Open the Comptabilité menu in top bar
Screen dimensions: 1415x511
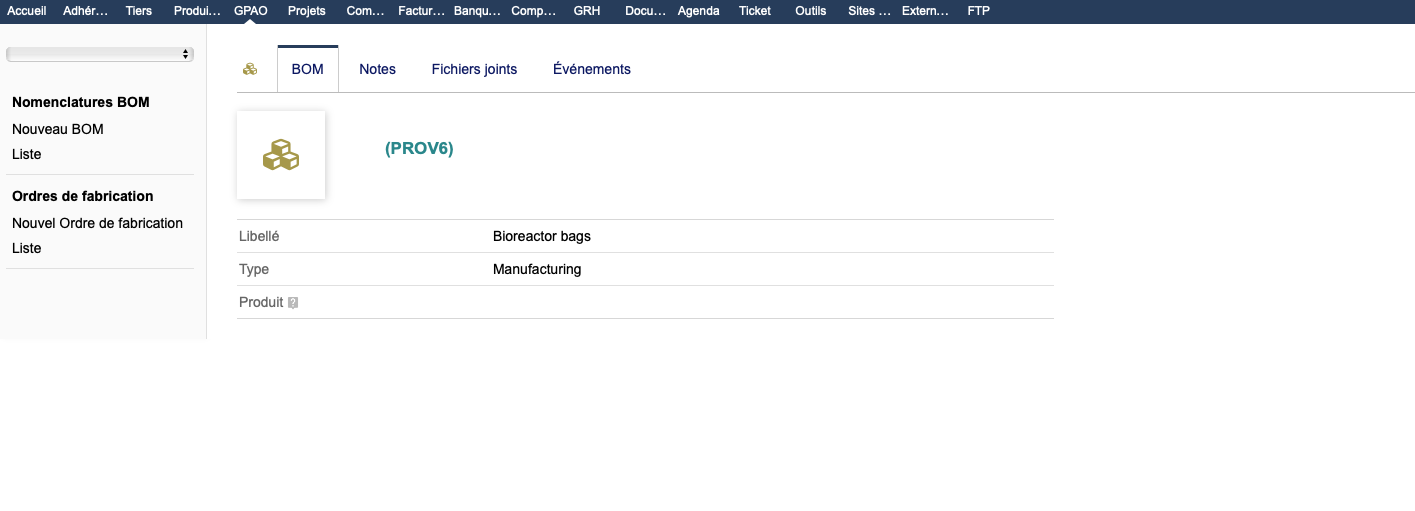(x=533, y=10)
